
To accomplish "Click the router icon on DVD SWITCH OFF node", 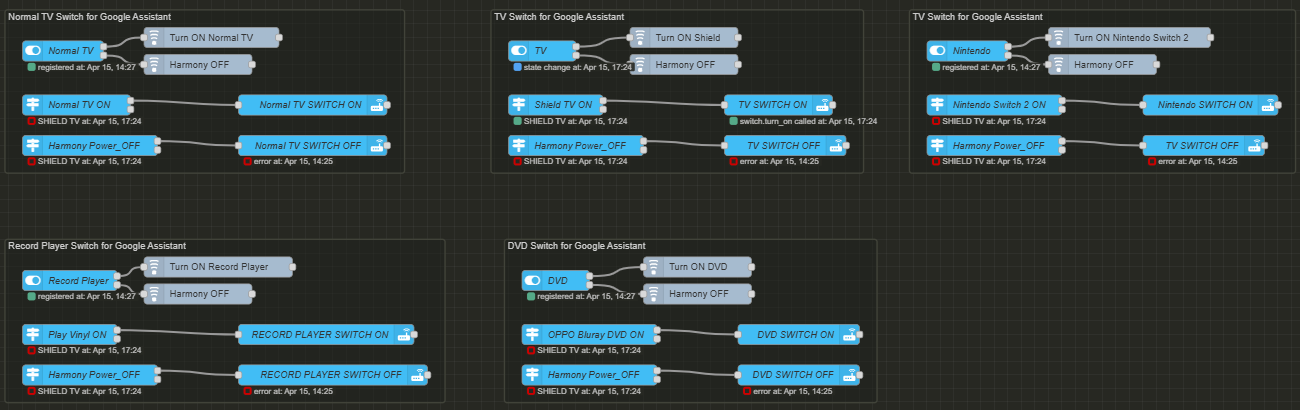I will [850, 375].
